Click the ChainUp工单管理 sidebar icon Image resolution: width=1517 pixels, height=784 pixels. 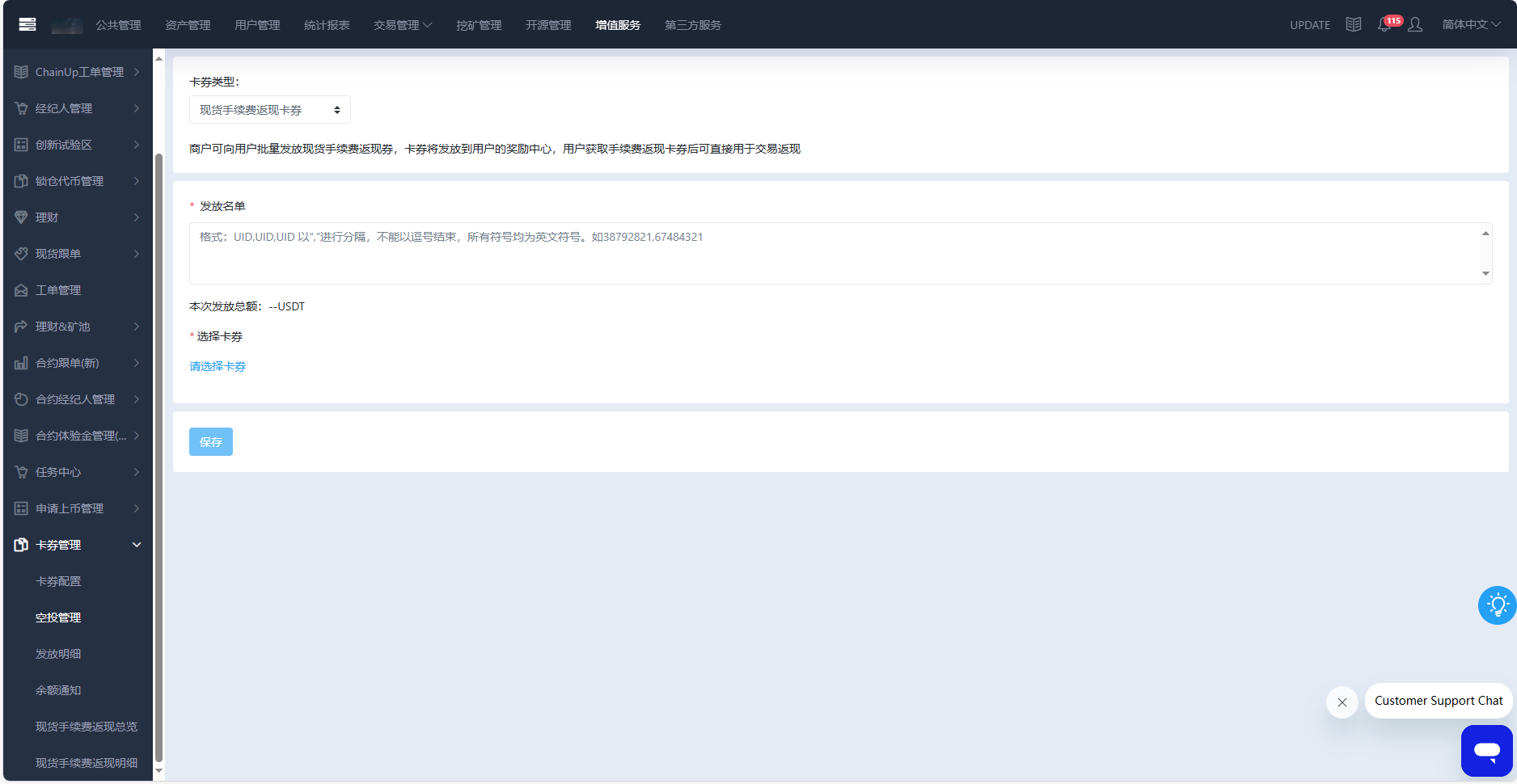tap(21, 72)
